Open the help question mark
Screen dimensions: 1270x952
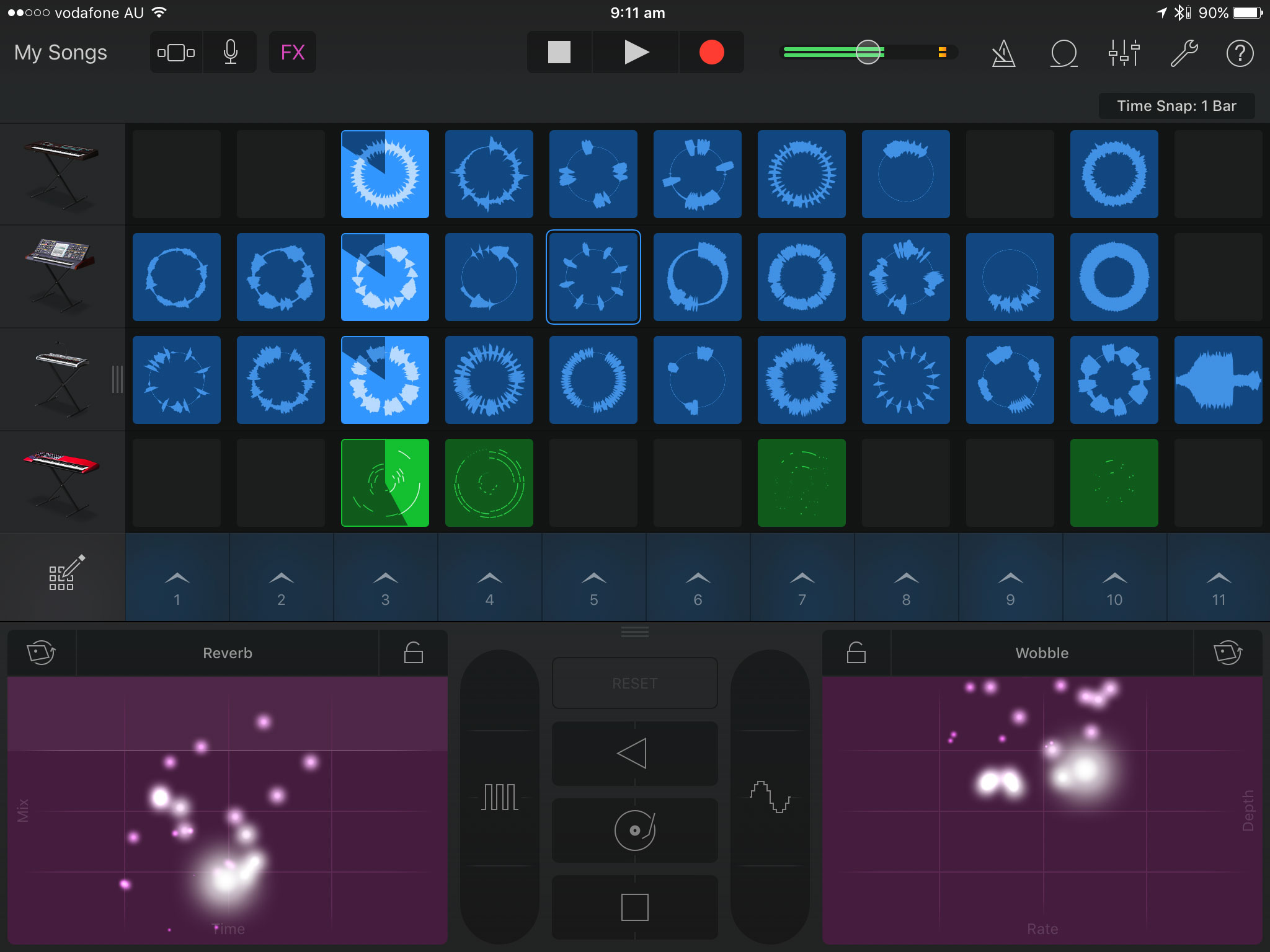coord(1240,53)
